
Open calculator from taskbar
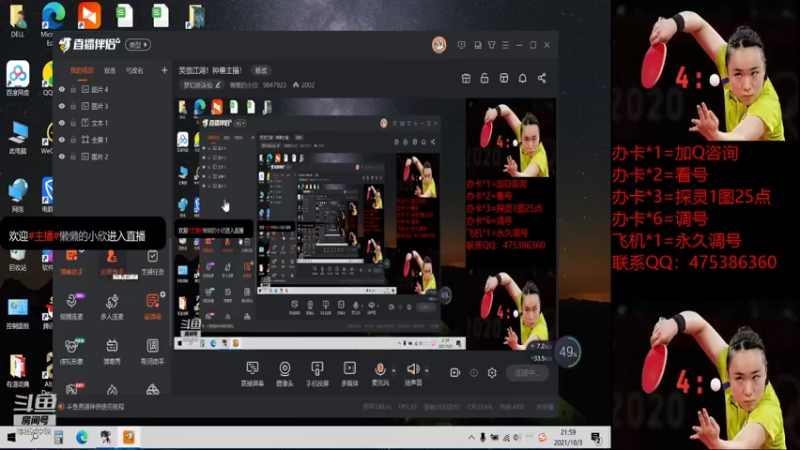pos(59,437)
